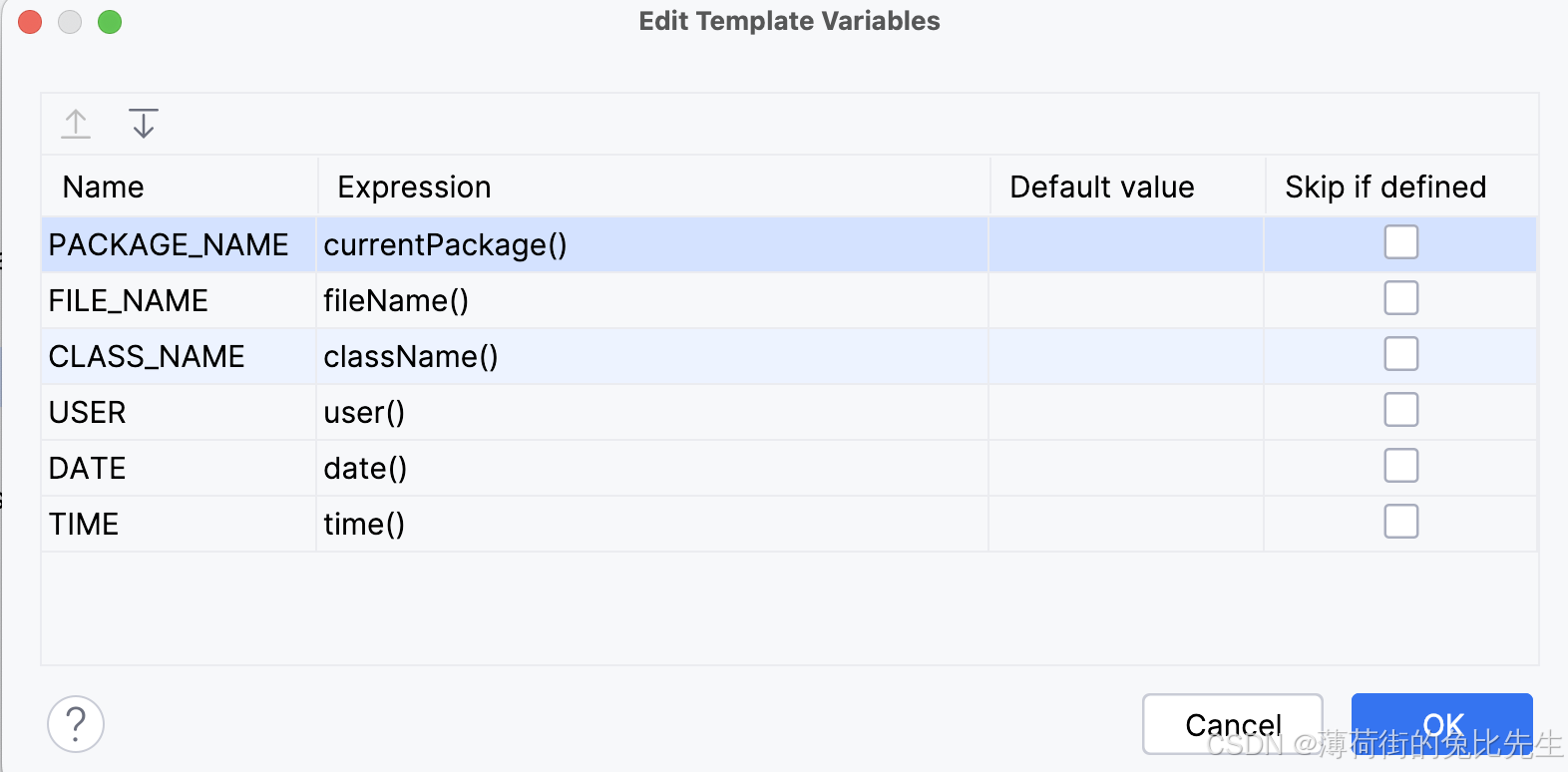This screenshot has width=1568, height=772.
Task: Select the className() expression cell
Action: click(x=411, y=357)
